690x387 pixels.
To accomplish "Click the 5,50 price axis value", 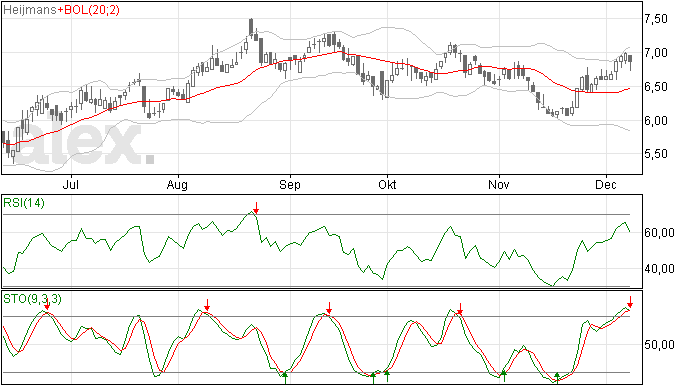I will (656, 154).
